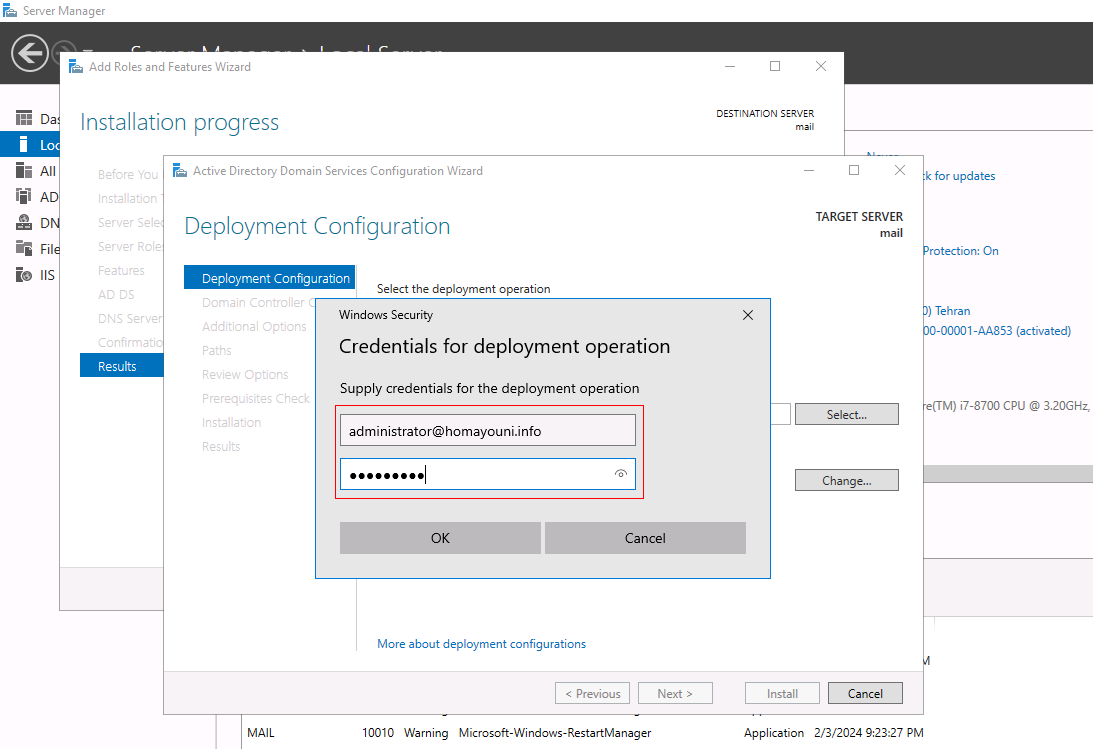This screenshot has width=1093, height=749.
Task: Cancel the Windows Security credentials dialog
Action: (x=645, y=538)
